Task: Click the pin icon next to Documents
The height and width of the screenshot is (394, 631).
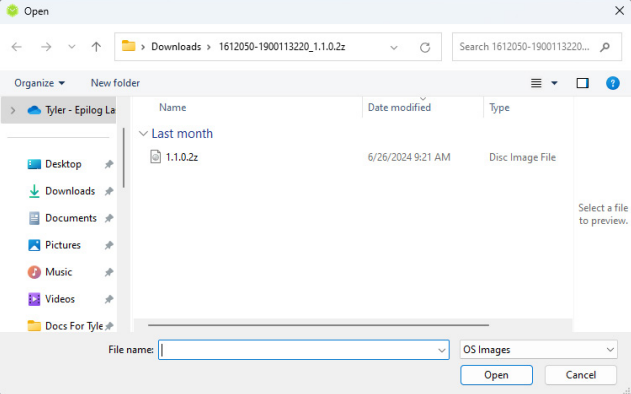Action: (109, 218)
